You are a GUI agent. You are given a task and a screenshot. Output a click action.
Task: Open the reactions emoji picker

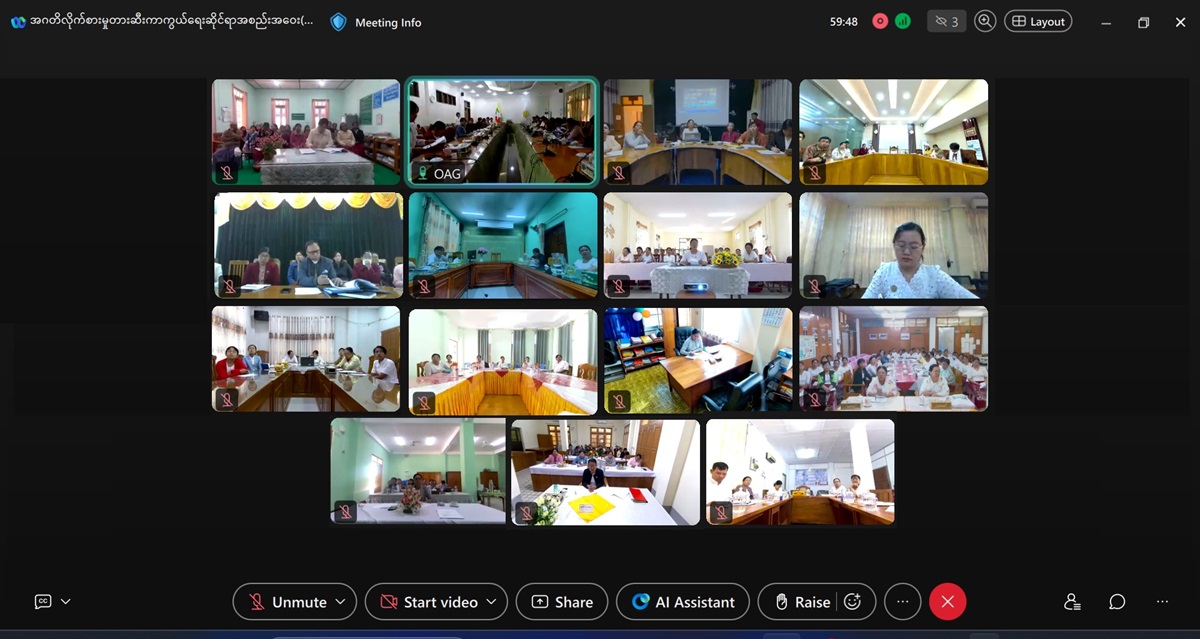[x=852, y=602]
